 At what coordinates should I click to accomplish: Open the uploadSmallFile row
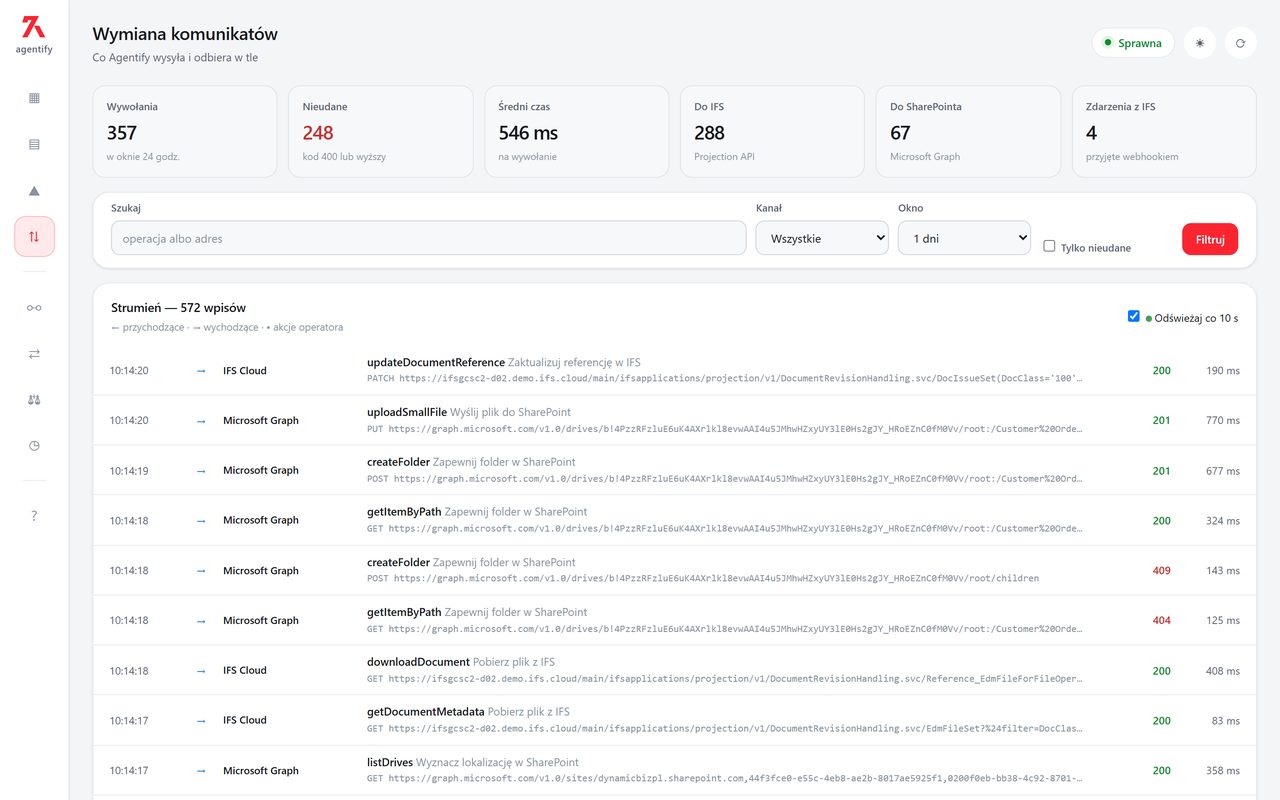[675, 420]
